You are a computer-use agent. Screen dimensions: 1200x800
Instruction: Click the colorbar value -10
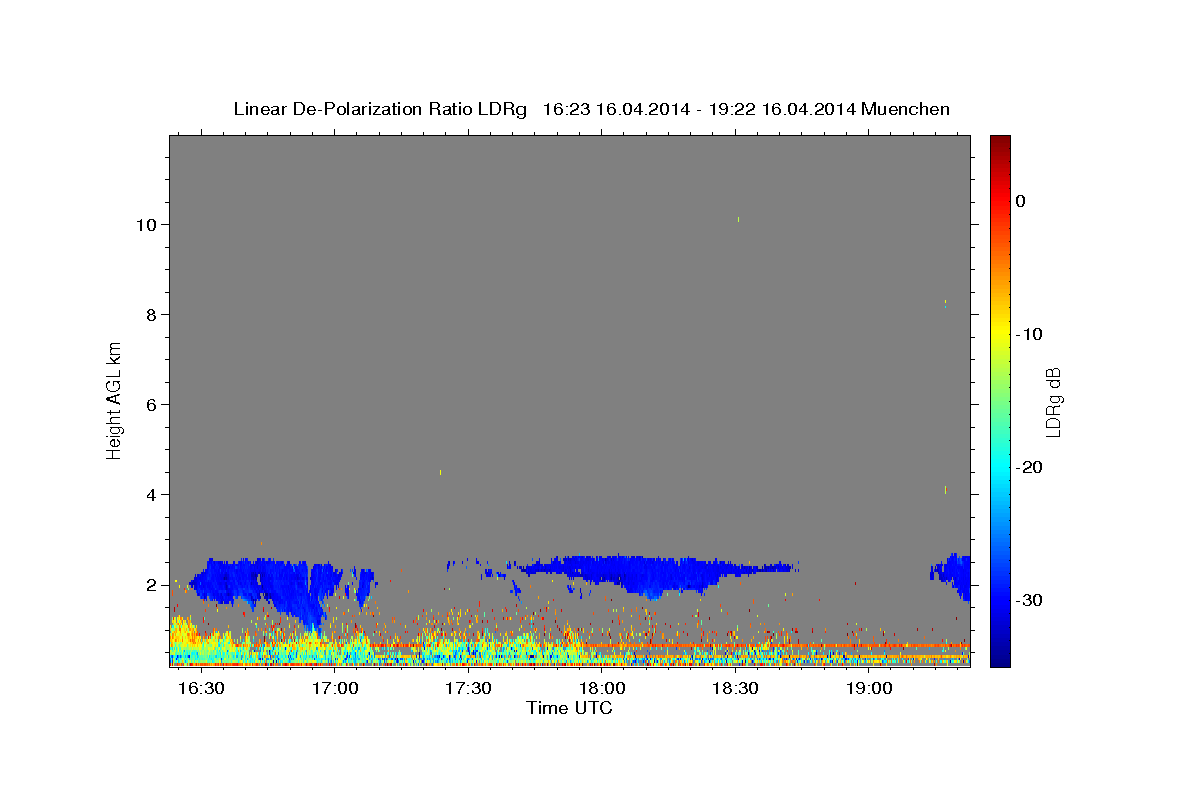coord(1030,334)
